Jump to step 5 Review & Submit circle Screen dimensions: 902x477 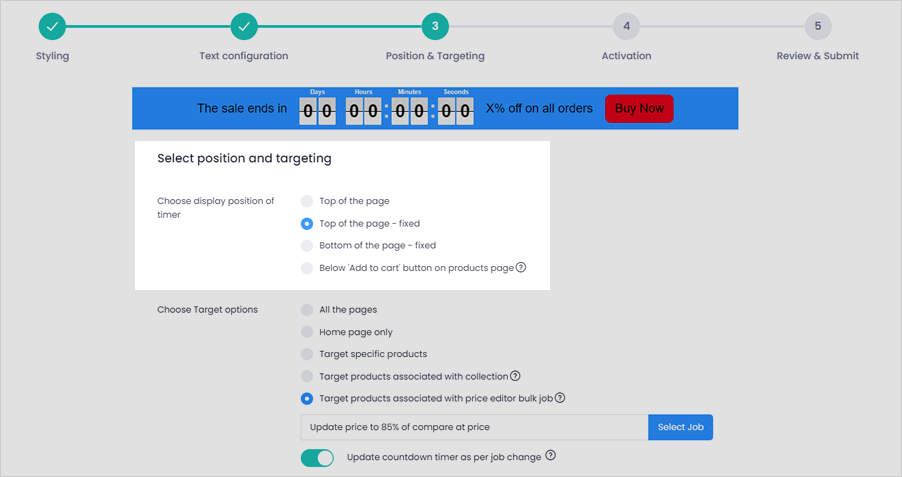(817, 26)
